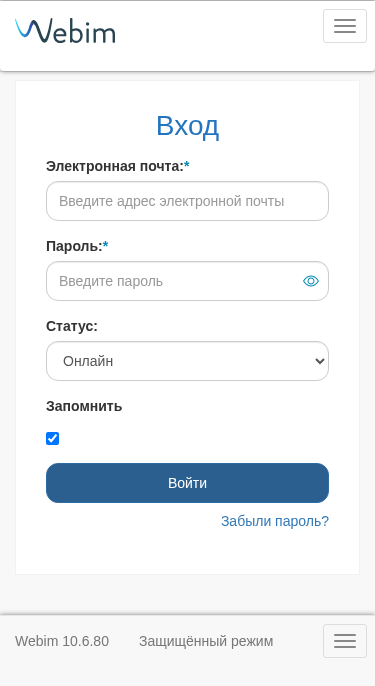Screen dimensions: 375x686
Task: Focus the email address input field
Action: pos(187,201)
